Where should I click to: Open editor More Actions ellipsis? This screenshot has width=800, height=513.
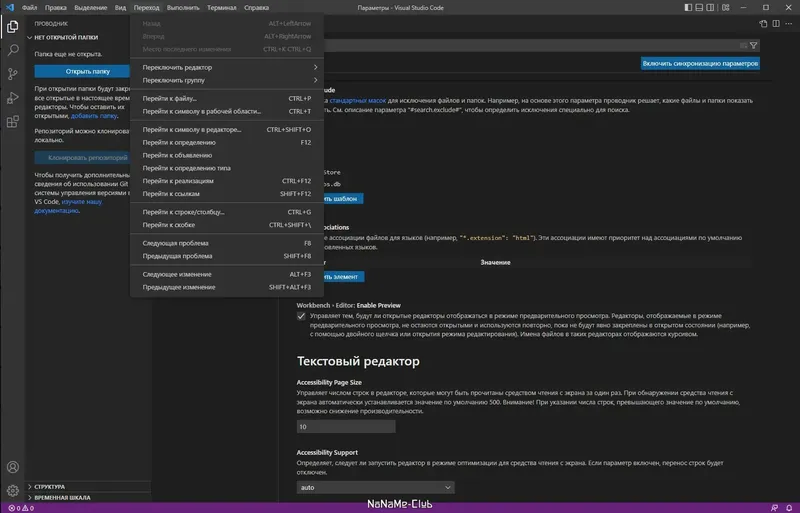point(789,23)
